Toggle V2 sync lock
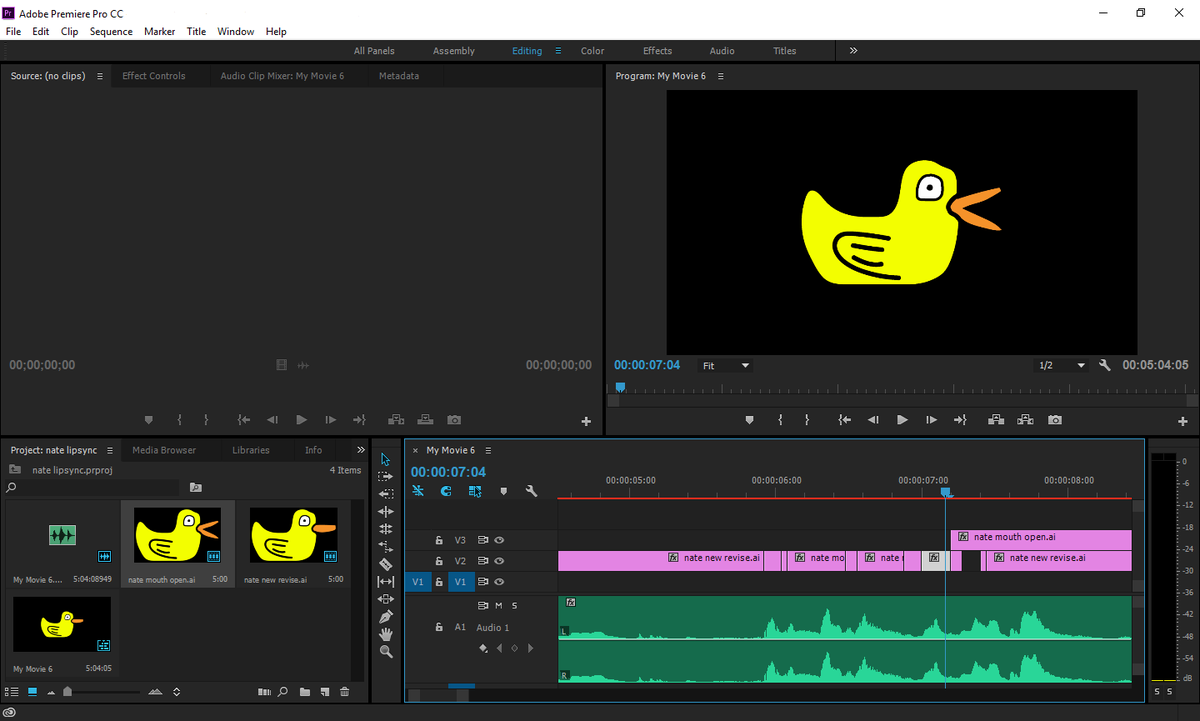 [x=483, y=561]
